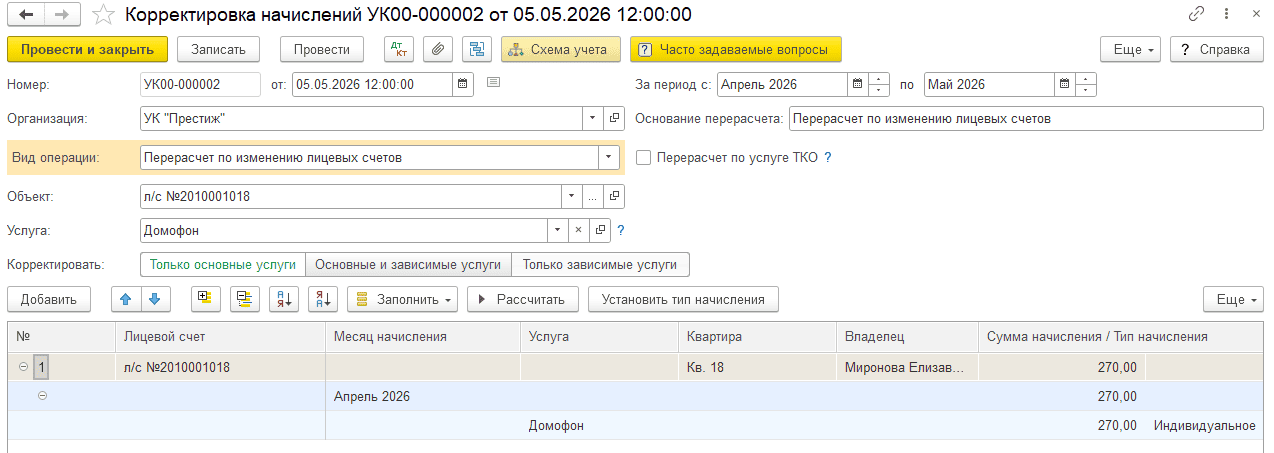The height and width of the screenshot is (453, 1274).
Task: Choose the Только зависимые услуги option
Action: coord(600,265)
